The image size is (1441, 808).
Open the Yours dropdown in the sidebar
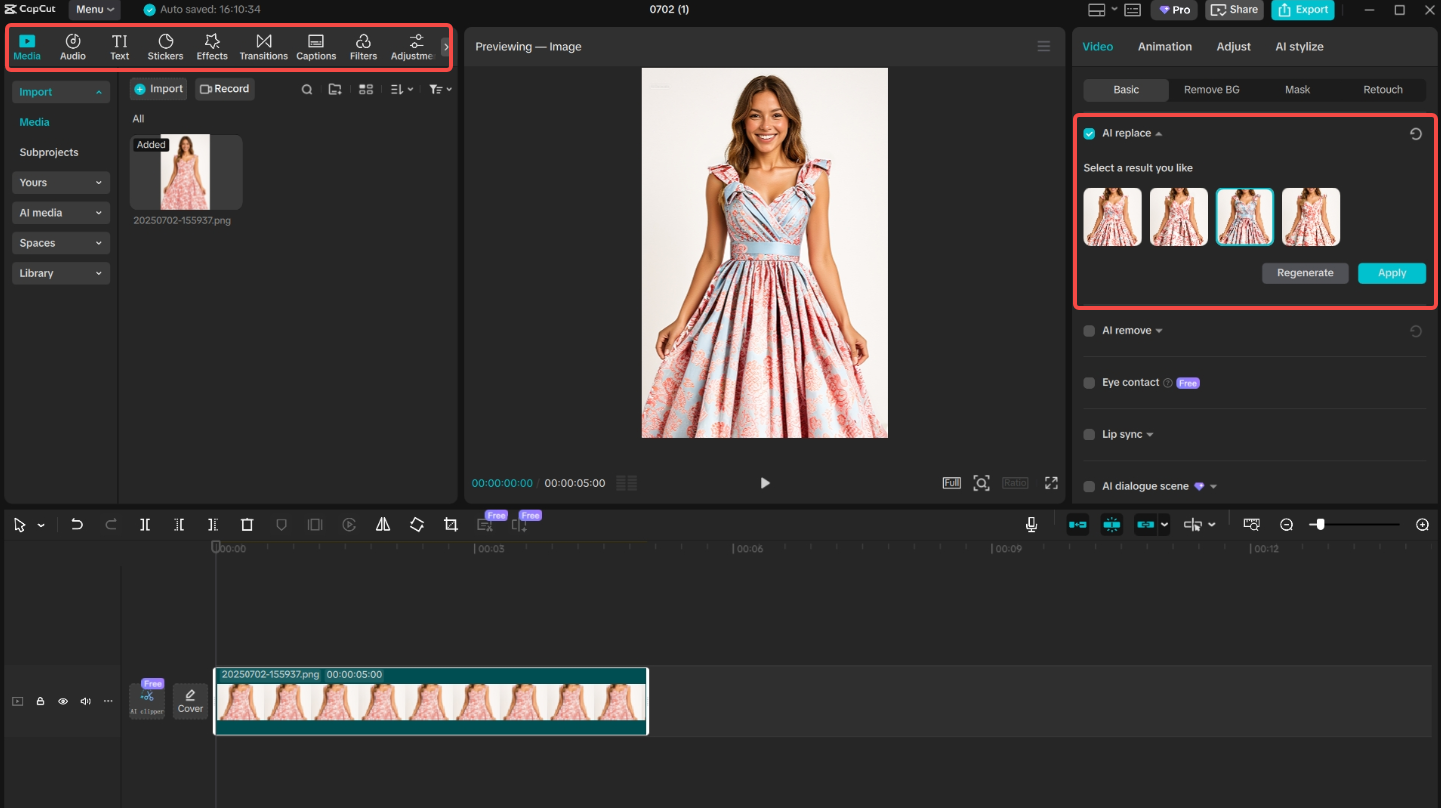pyautogui.click(x=60, y=182)
